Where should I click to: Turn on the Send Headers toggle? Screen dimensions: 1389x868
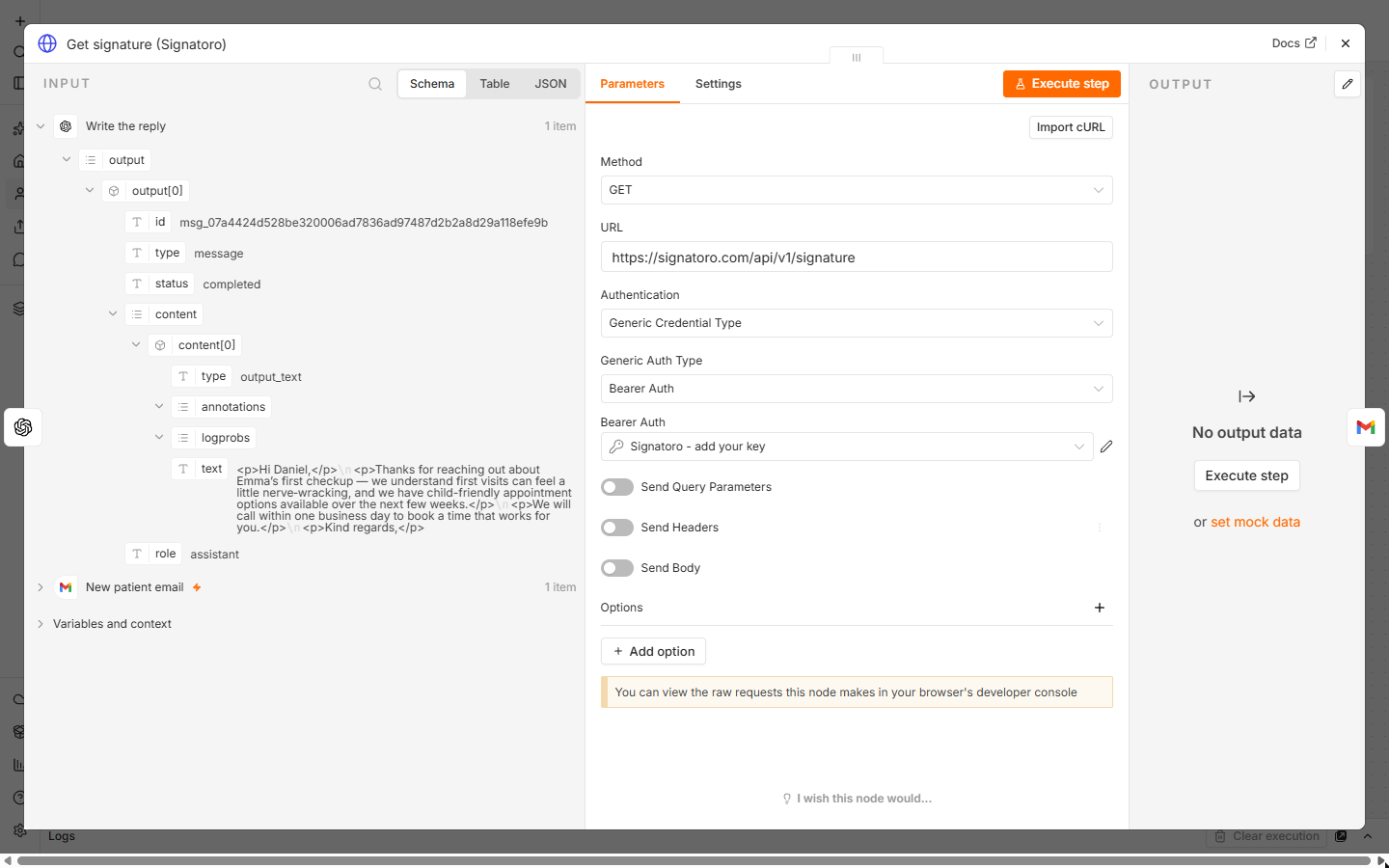617,527
